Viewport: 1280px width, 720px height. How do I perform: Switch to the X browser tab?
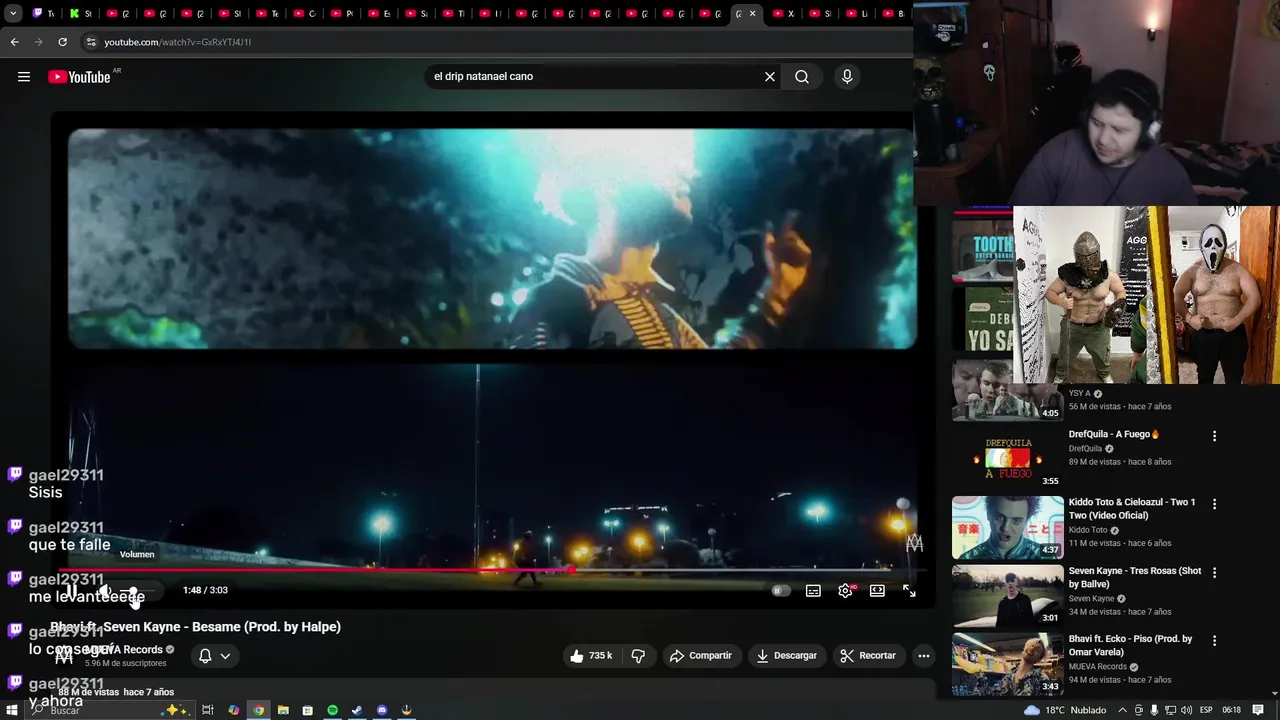pos(783,14)
